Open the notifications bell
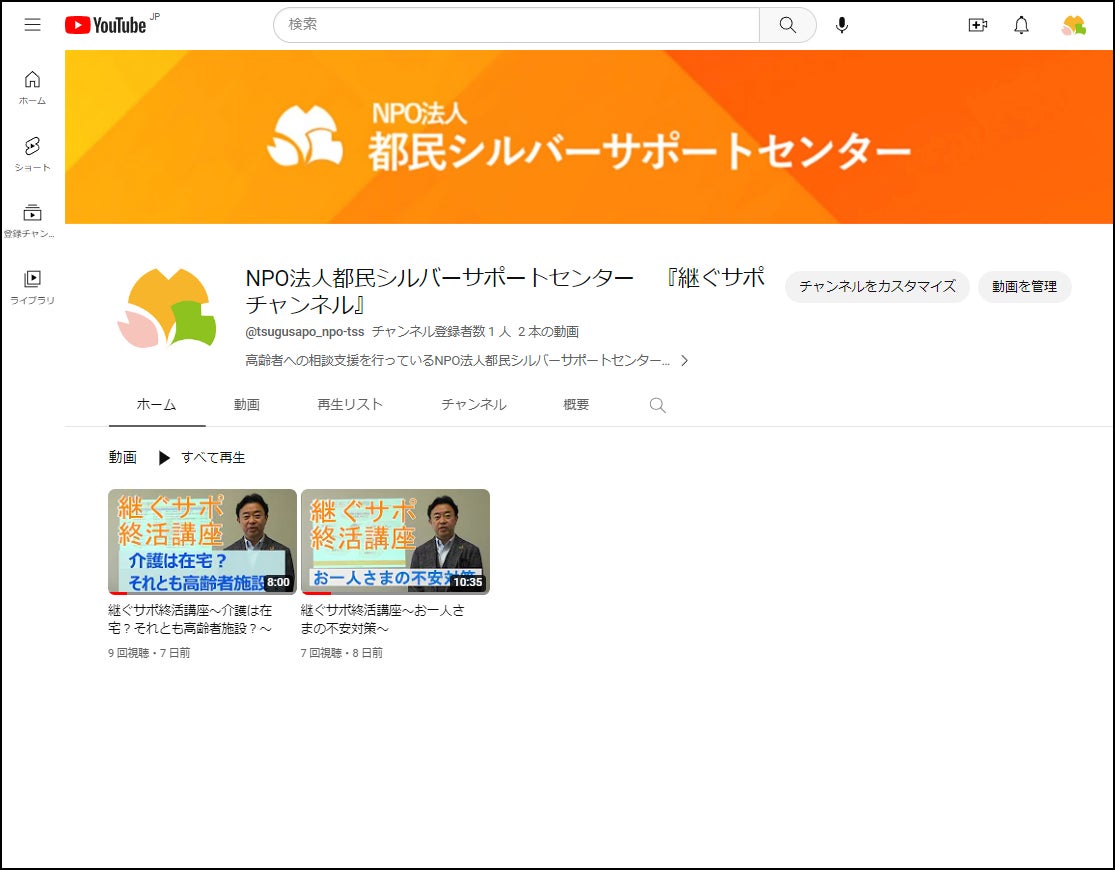This screenshot has width=1115, height=870. coord(1021,25)
